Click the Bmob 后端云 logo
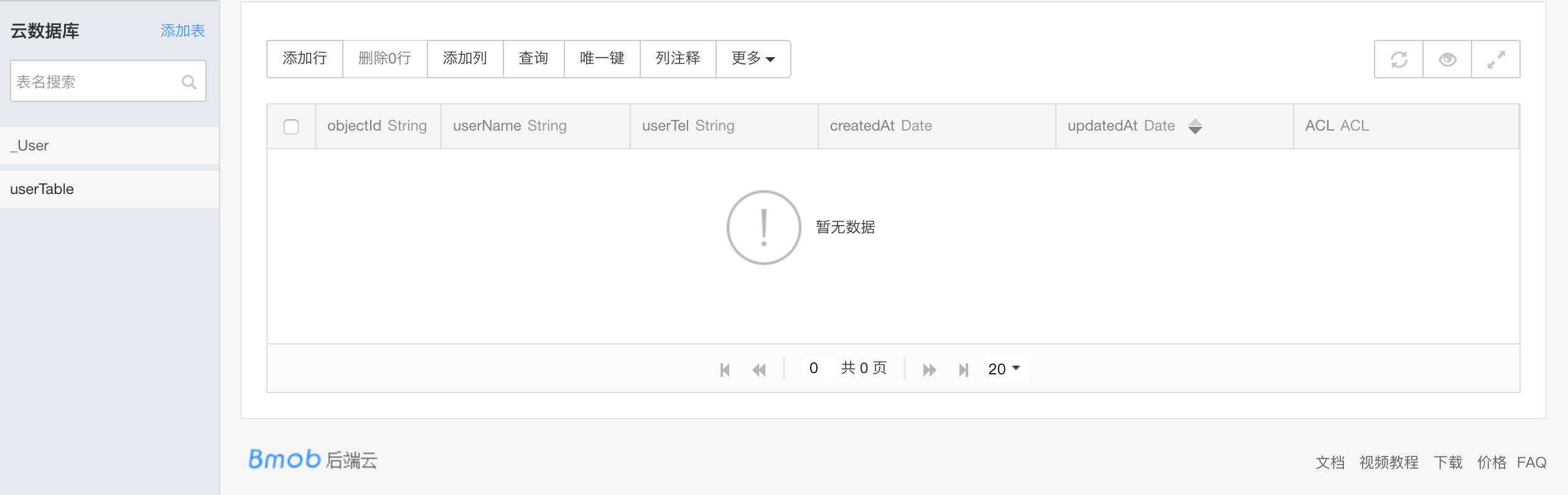 click(x=312, y=460)
